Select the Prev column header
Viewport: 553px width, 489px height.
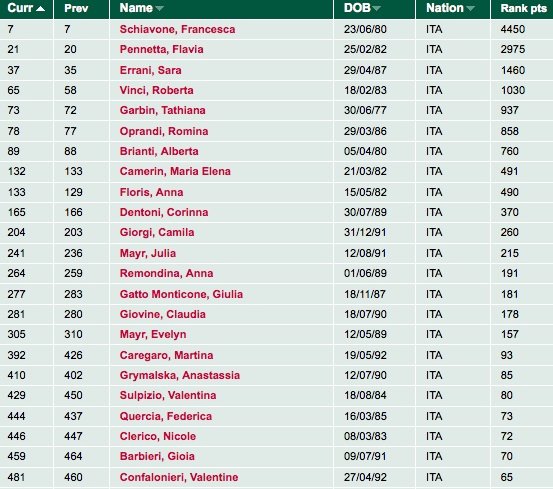tap(76, 8)
